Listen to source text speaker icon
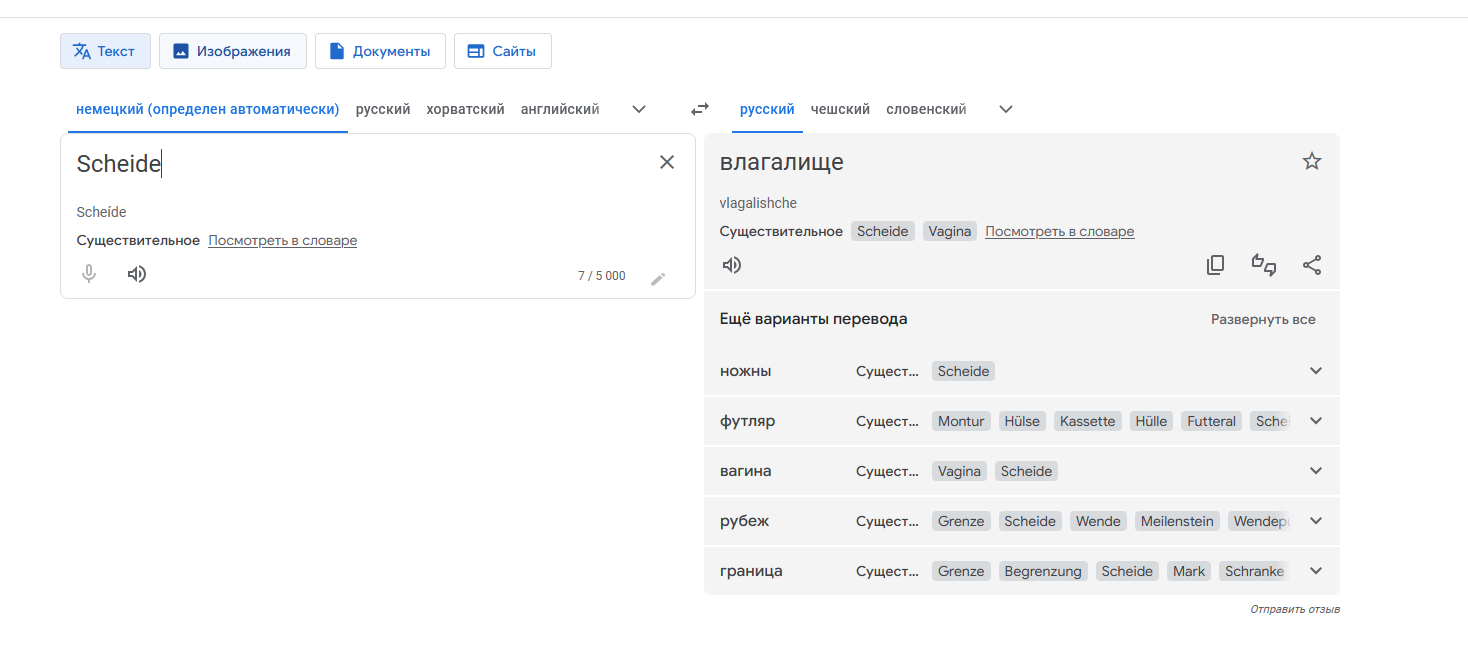The width and height of the screenshot is (1468, 668). [x=137, y=274]
